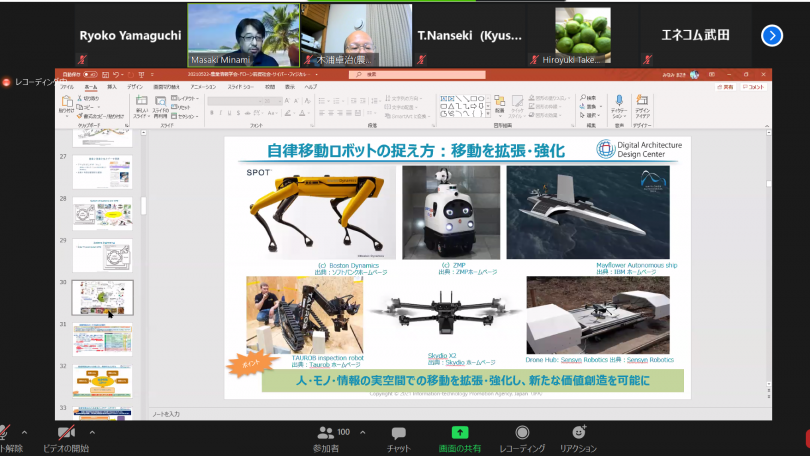Switch to the Transitions ribbon tab
Image resolution: width=810 pixels, height=456 pixels.
(x=166, y=87)
